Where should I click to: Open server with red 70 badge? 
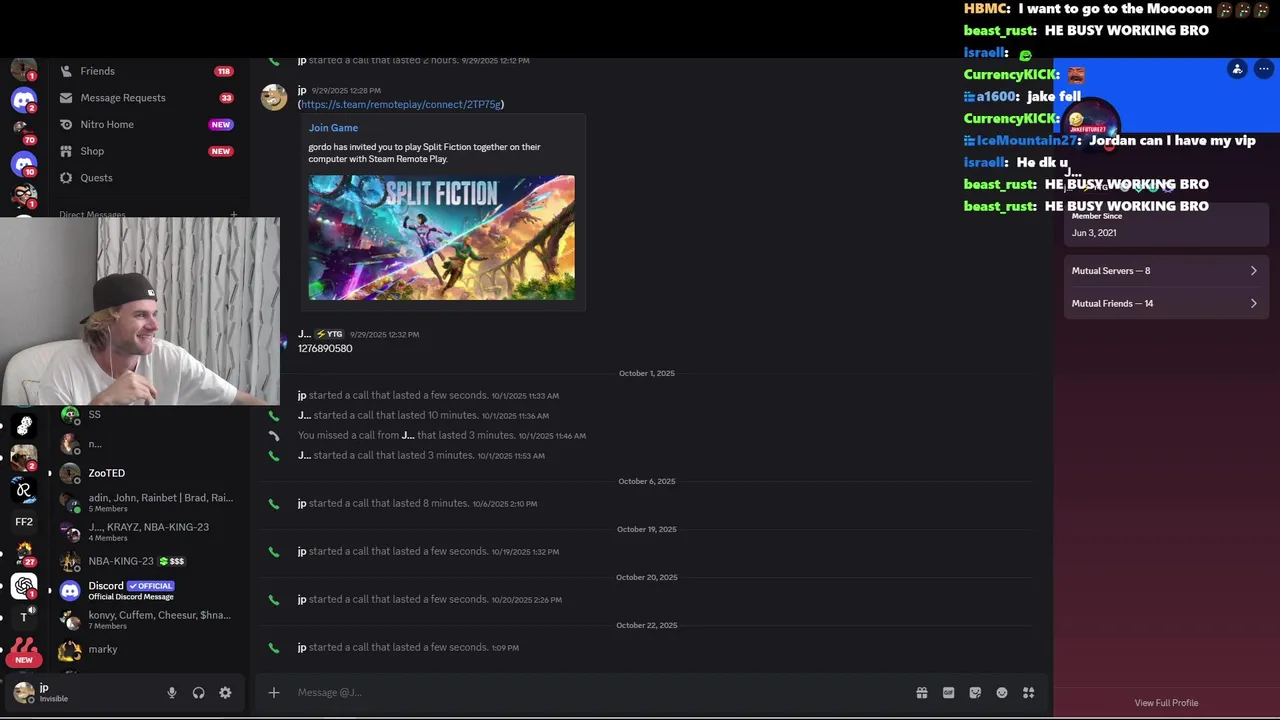click(x=23, y=130)
